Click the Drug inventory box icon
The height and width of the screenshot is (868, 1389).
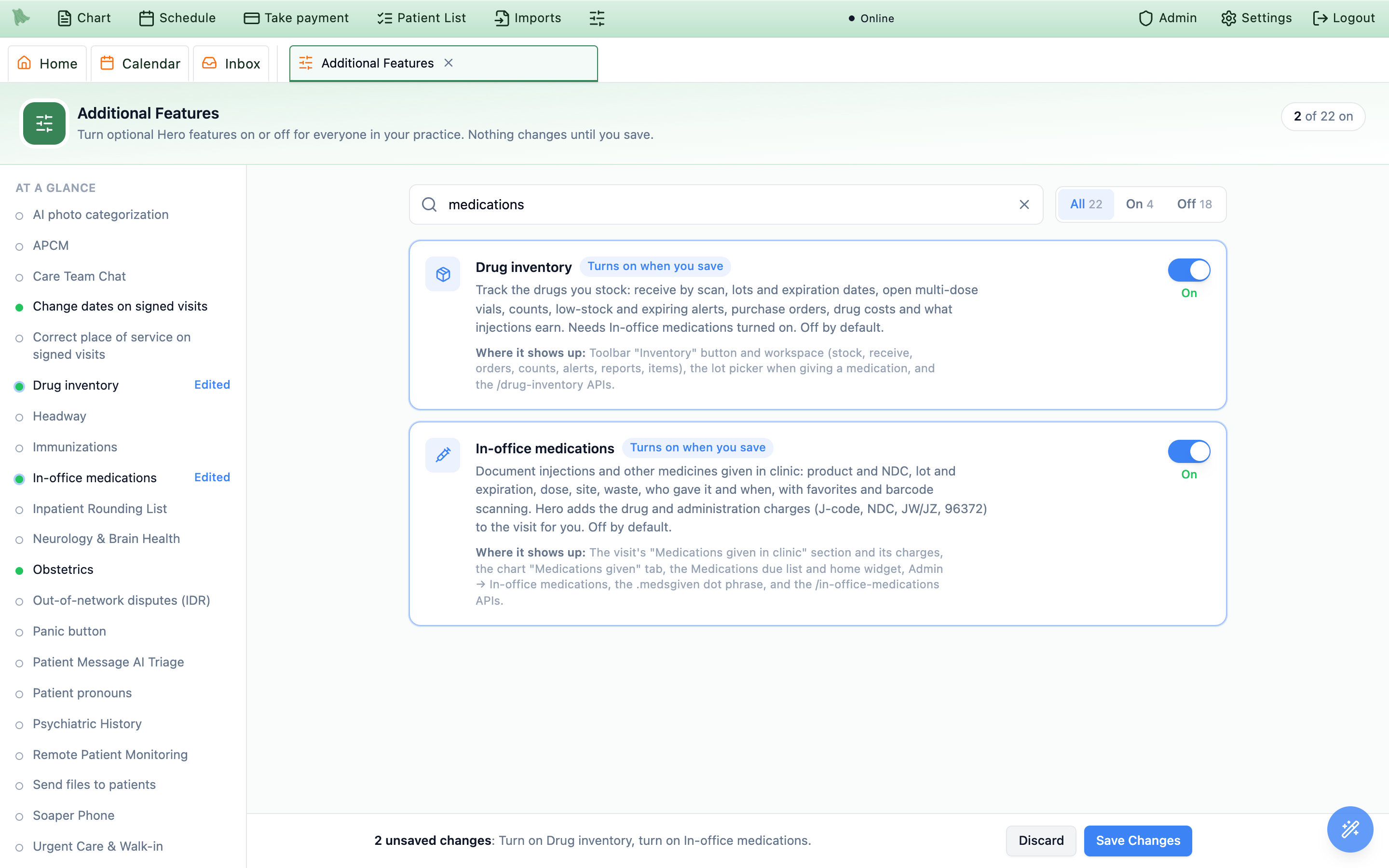pyautogui.click(x=443, y=274)
